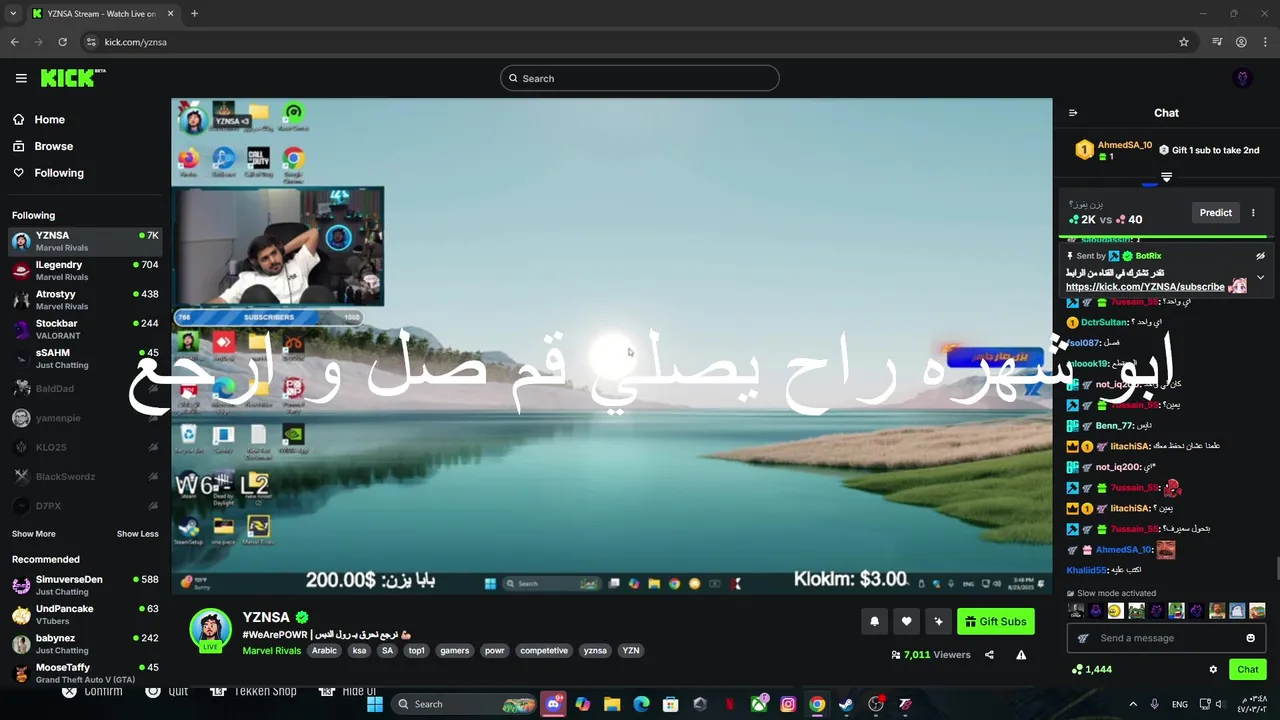Open the kick.com/YZNSA/subscribe link
Viewport: 1280px width, 720px height.
click(1145, 287)
